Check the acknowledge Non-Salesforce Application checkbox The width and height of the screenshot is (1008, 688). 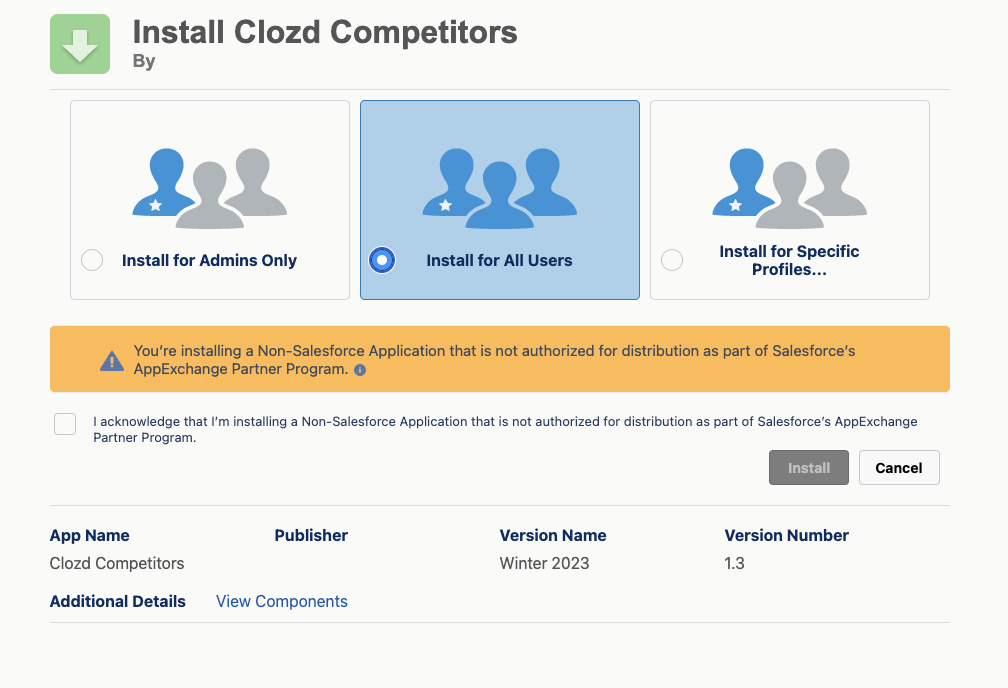(65, 424)
